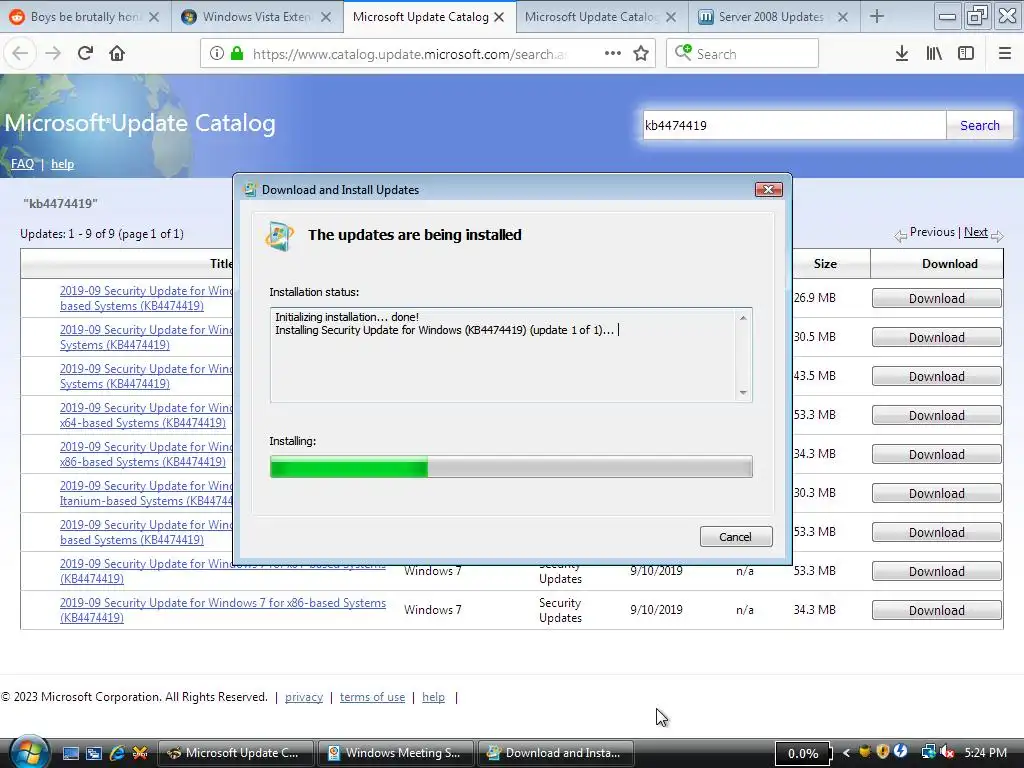
Task: Click the muted volume tray icon
Action: point(946,752)
